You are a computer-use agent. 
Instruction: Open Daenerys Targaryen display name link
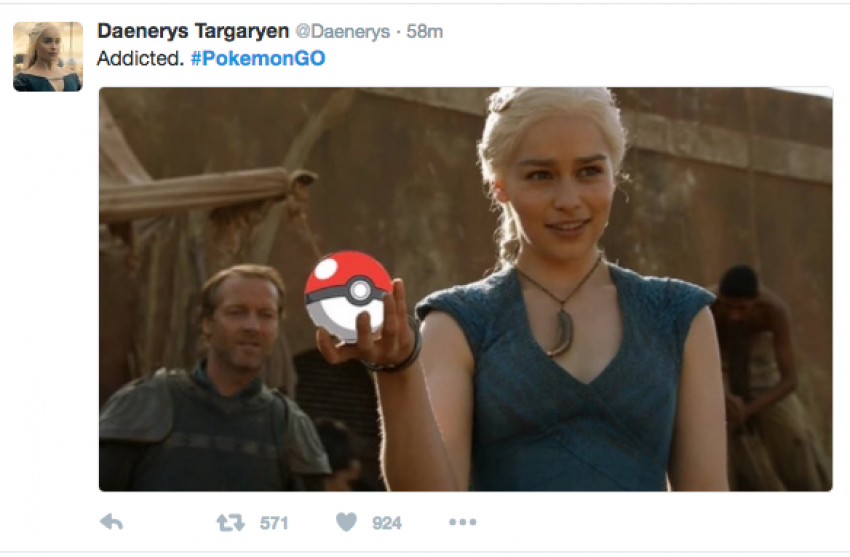click(193, 31)
